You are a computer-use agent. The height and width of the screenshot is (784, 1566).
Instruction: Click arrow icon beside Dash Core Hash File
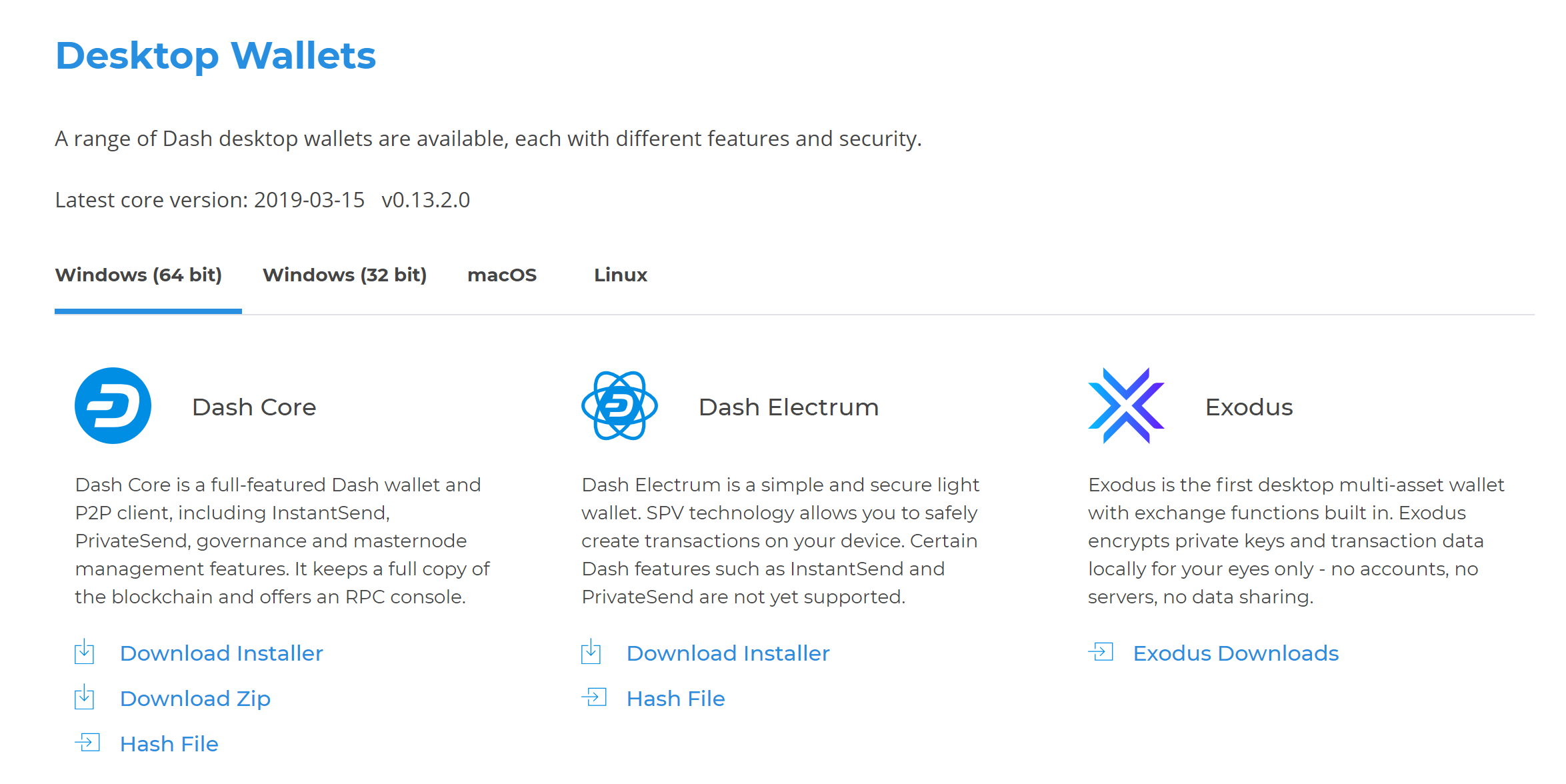[87, 743]
